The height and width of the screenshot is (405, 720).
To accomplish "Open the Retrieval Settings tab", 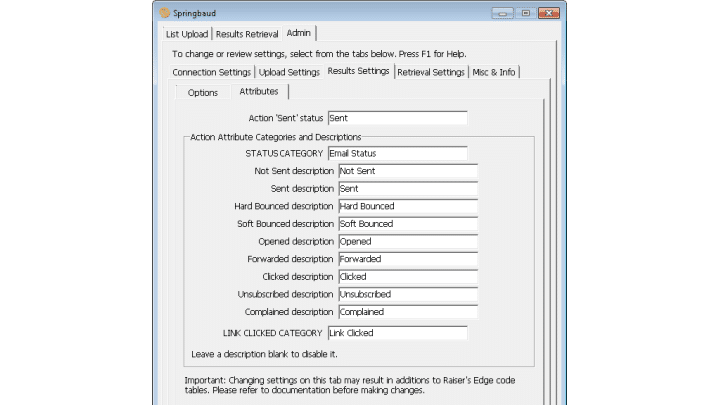I will coord(431,72).
